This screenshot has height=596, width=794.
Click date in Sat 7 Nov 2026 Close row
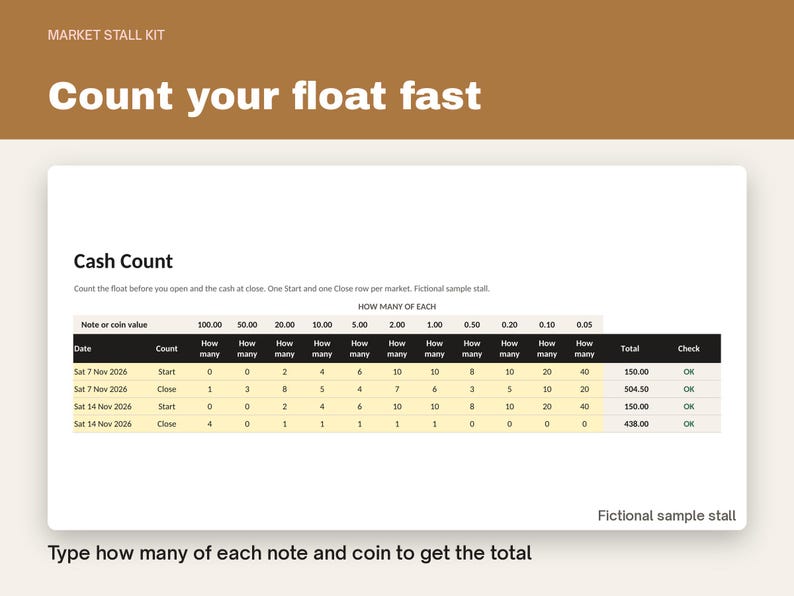(101, 389)
